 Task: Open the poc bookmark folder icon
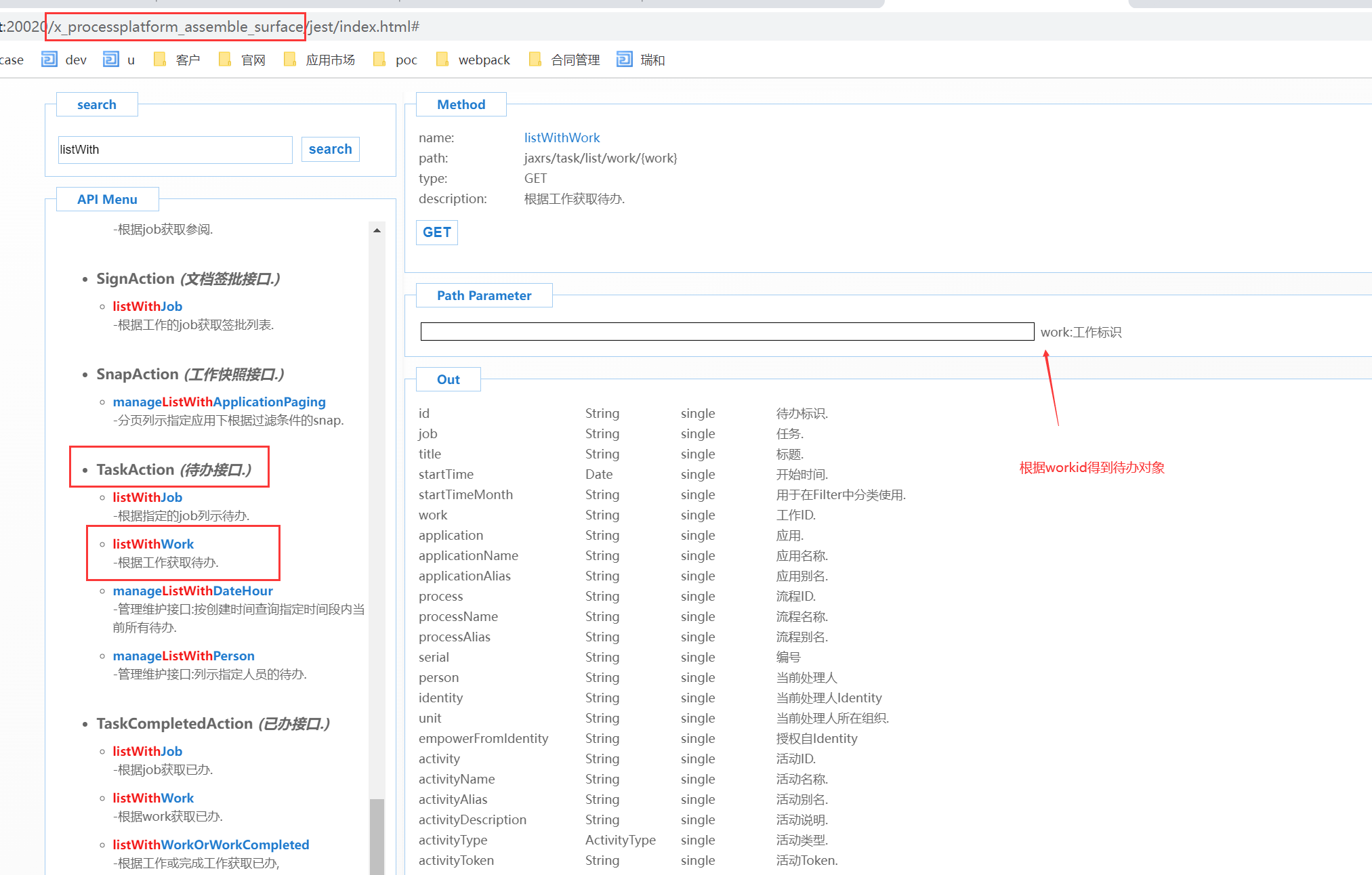(379, 60)
